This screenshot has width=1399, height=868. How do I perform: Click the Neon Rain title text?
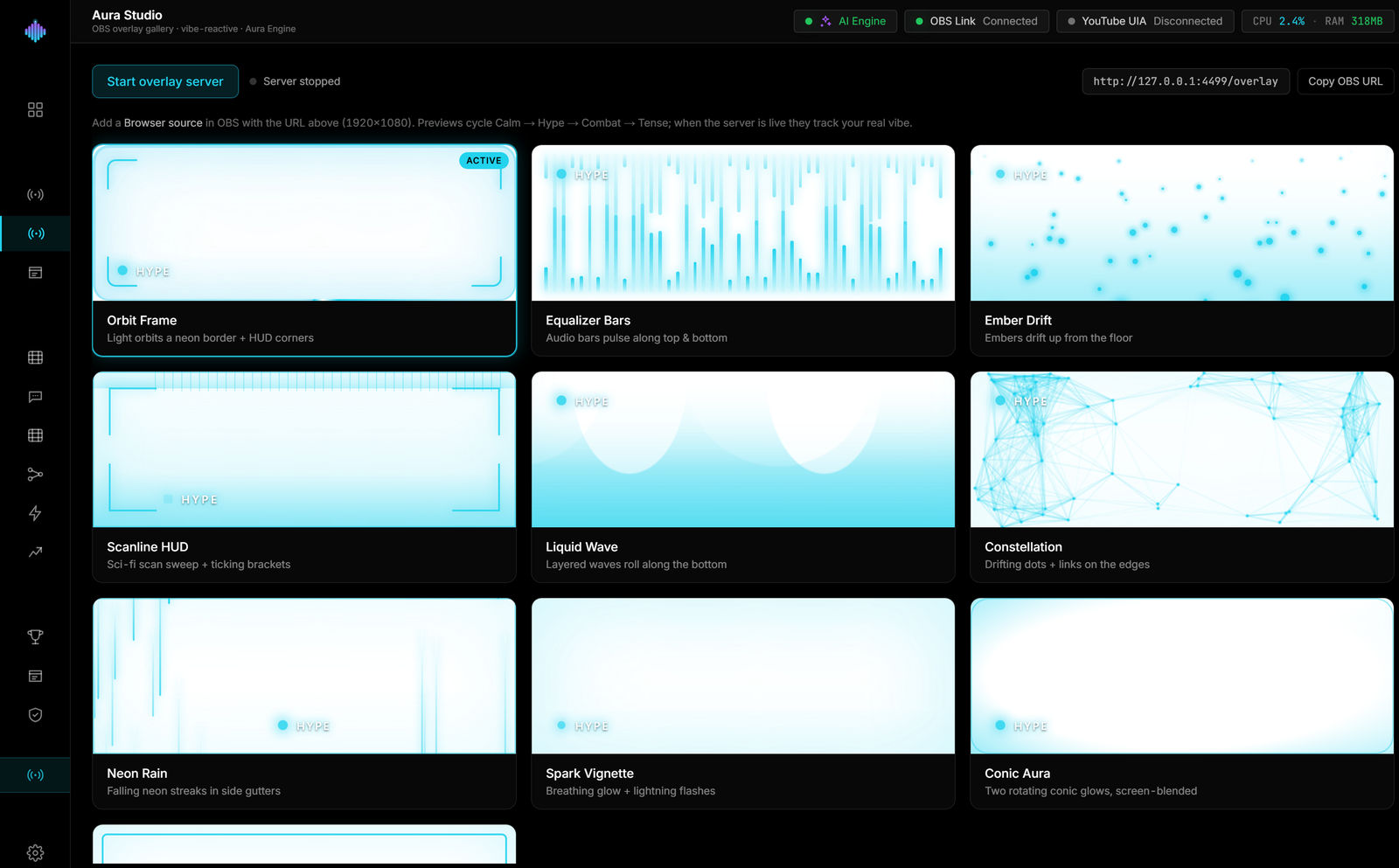[136, 774]
